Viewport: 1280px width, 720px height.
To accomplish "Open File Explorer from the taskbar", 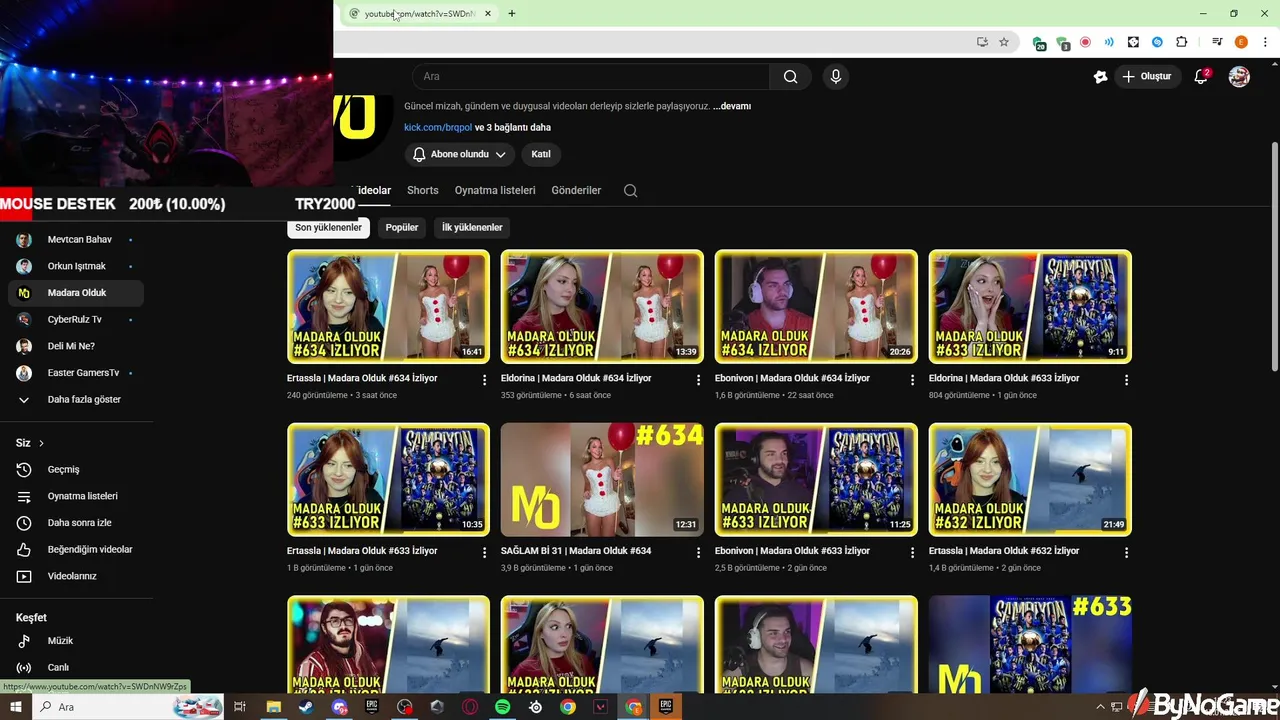I will point(273,707).
